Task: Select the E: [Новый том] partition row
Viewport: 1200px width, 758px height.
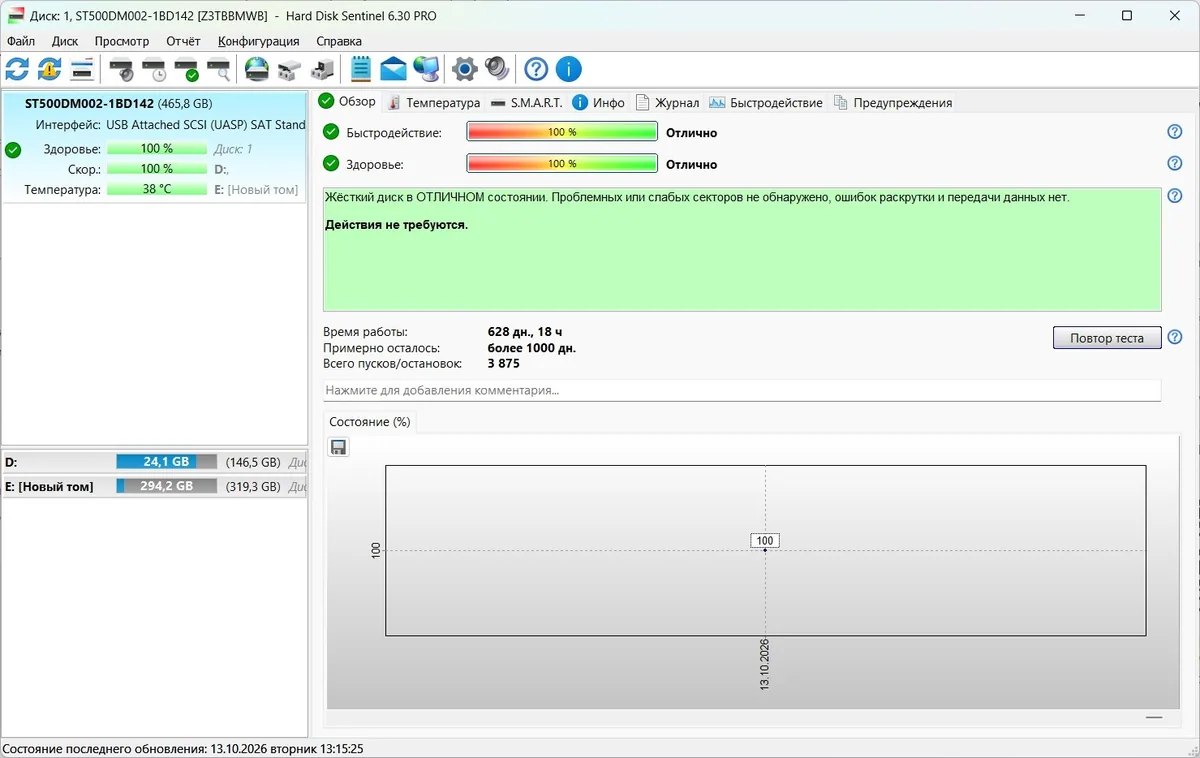Action: pyautogui.click(x=154, y=487)
